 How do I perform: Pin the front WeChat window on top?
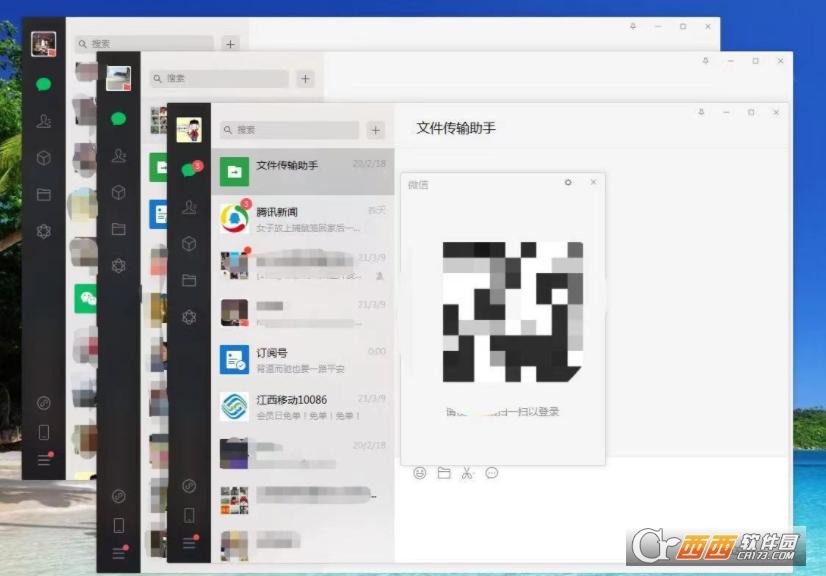(x=701, y=112)
